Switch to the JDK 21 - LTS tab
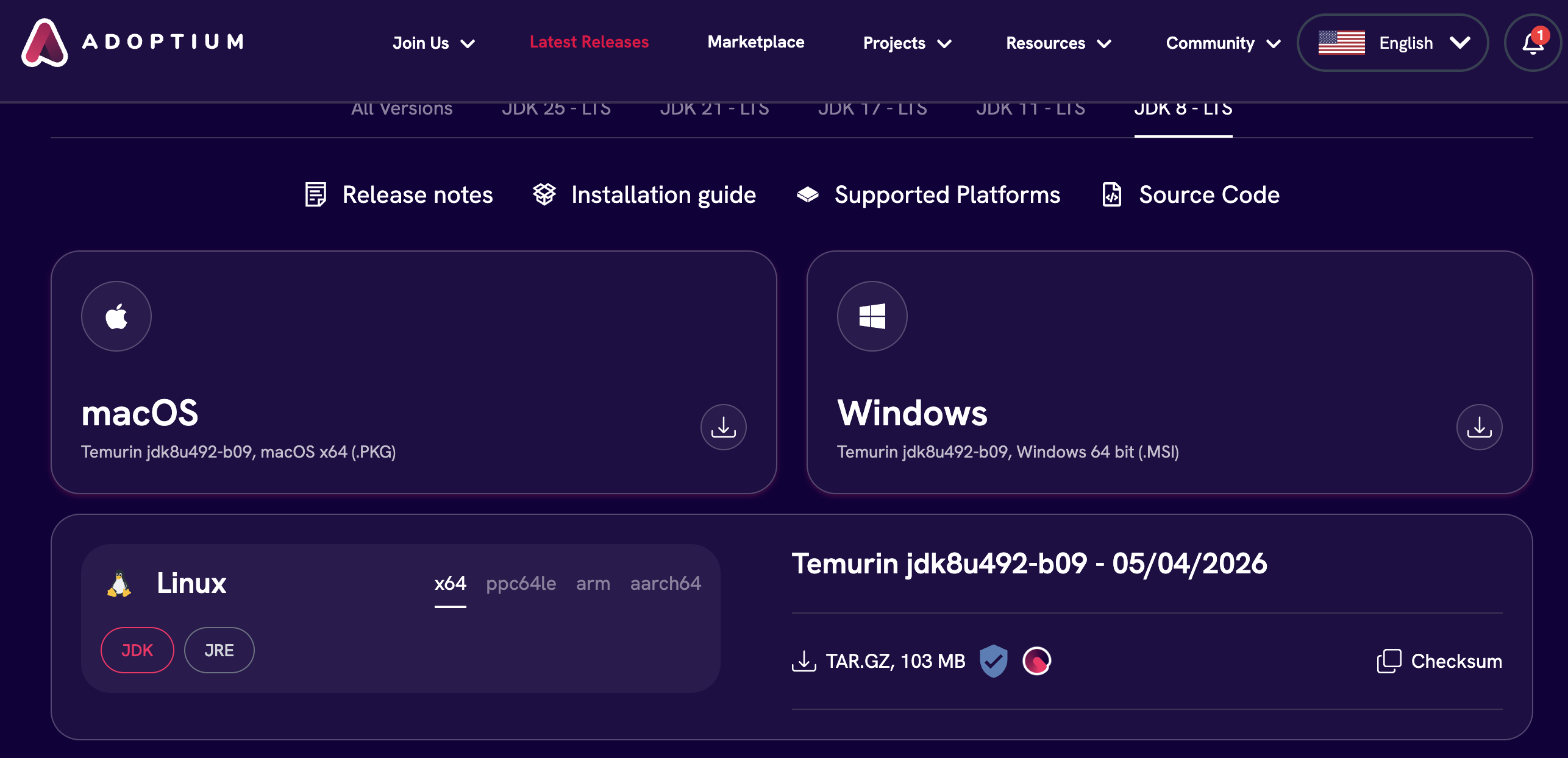 coord(714,110)
